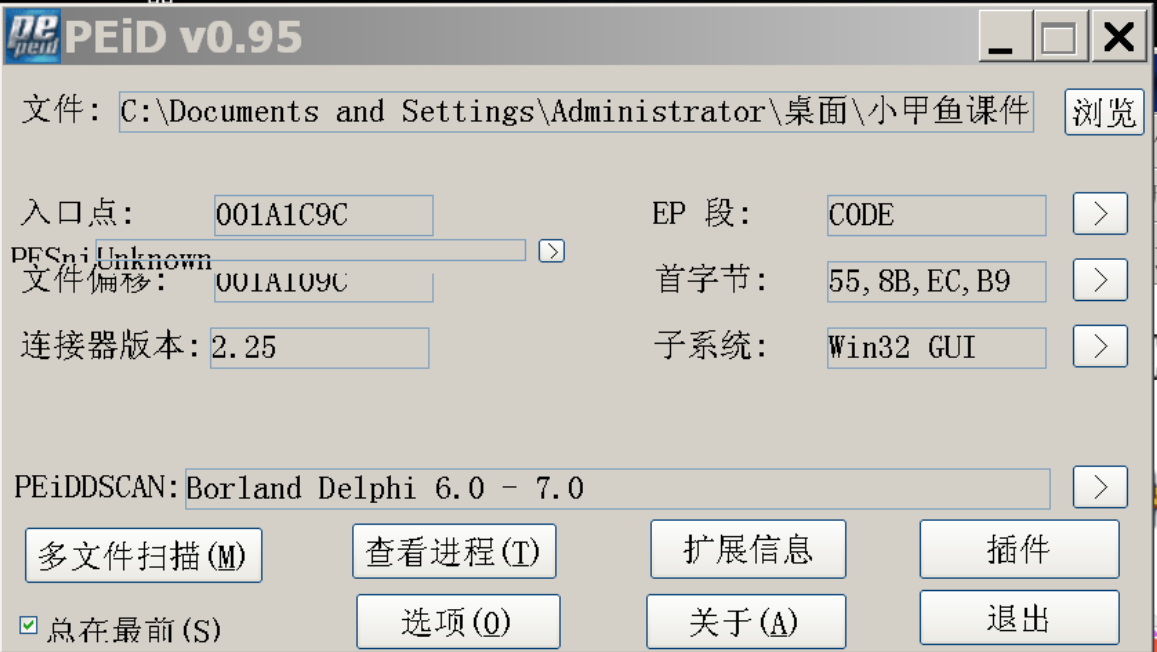Open 选项(O) options dialog
The height and width of the screenshot is (652, 1157).
(x=458, y=622)
